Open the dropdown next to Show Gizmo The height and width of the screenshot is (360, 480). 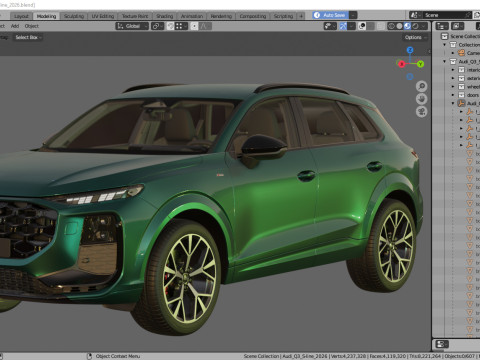351,26
